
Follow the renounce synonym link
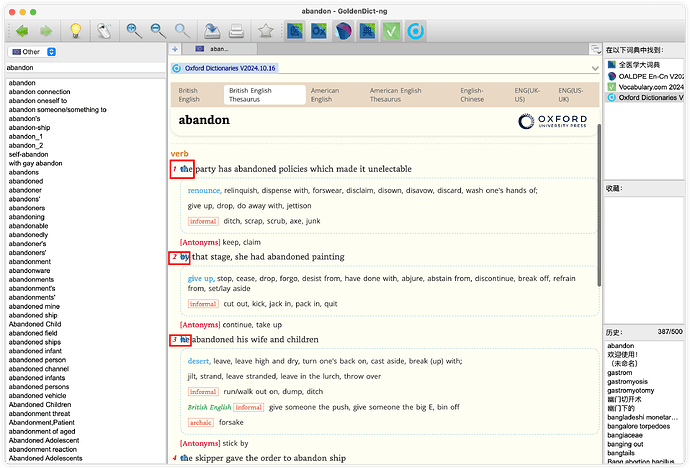205,190
